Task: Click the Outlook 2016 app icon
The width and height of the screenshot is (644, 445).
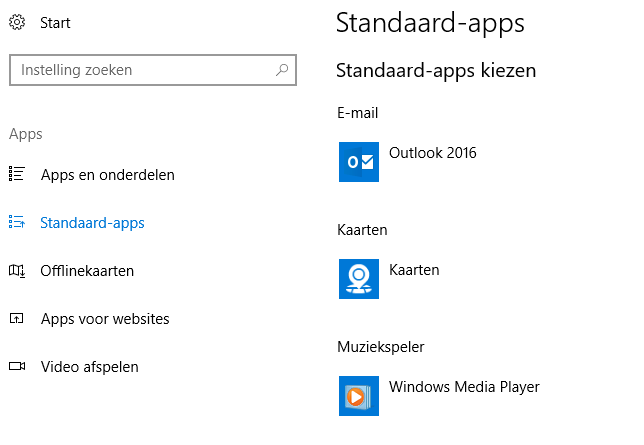Action: [x=359, y=161]
